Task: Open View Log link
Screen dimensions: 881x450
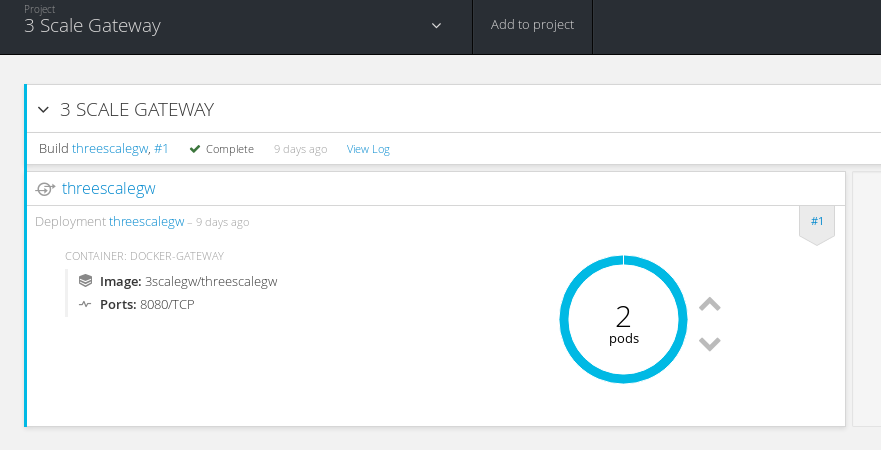Action: [x=368, y=149]
